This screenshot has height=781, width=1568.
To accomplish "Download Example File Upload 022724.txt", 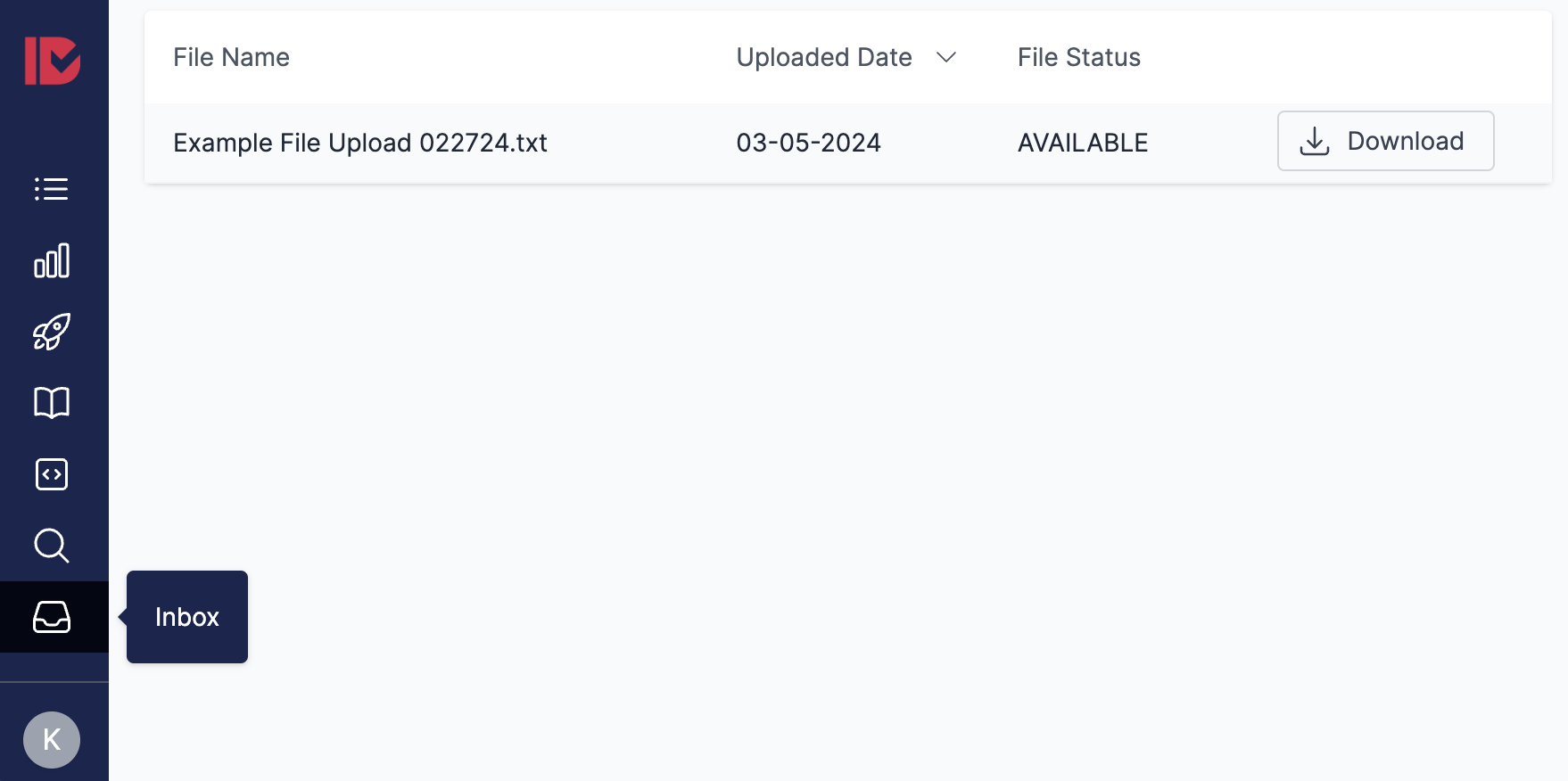I will [1385, 141].
